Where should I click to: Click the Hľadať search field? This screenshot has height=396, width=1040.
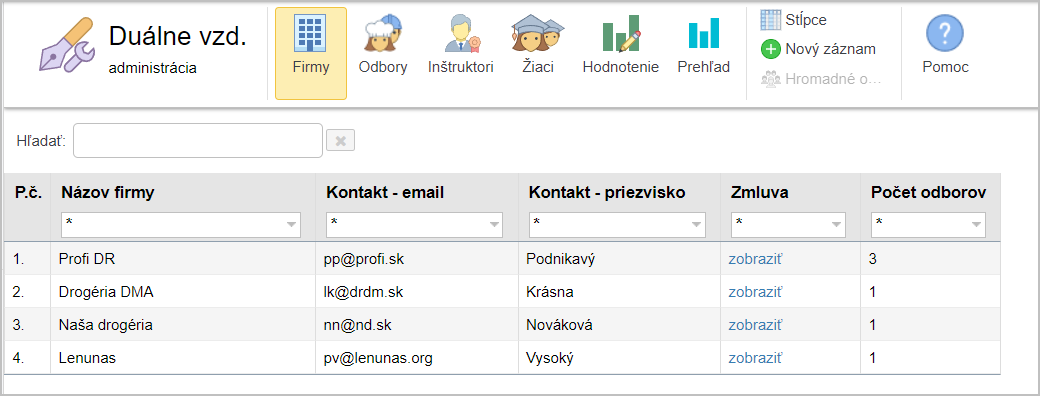[x=198, y=141]
